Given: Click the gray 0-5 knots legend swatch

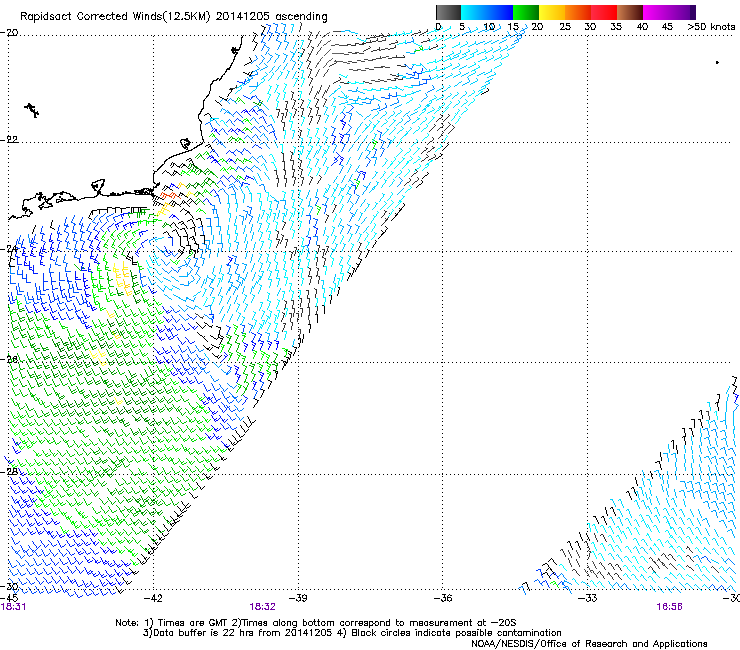Looking at the screenshot, I should [x=448, y=12].
